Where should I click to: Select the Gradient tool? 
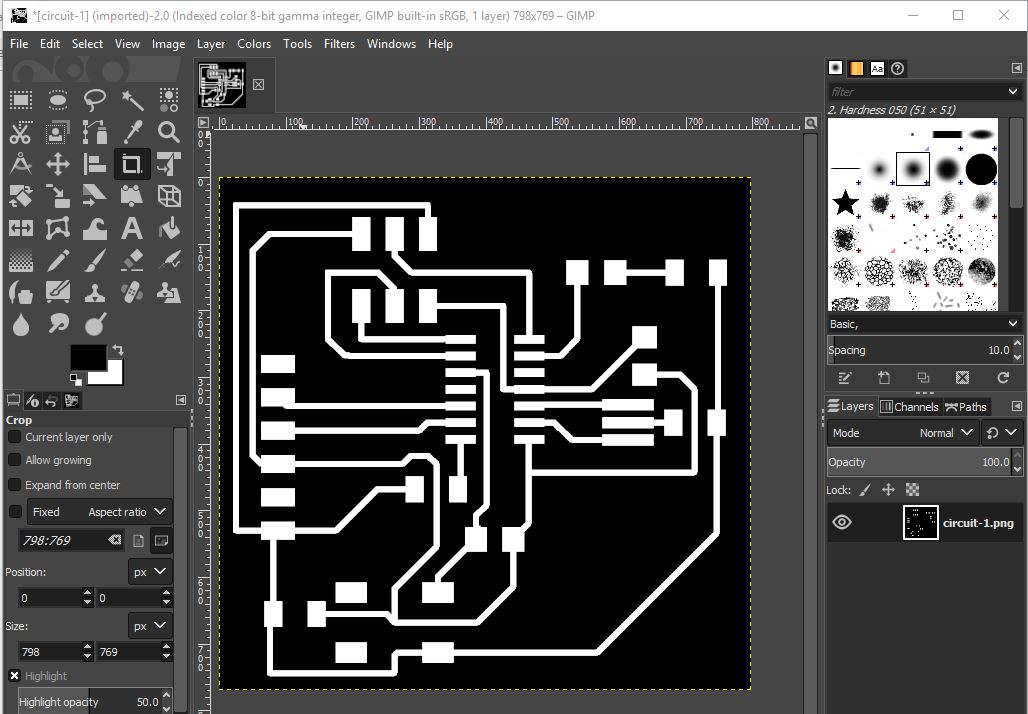pos(20,260)
